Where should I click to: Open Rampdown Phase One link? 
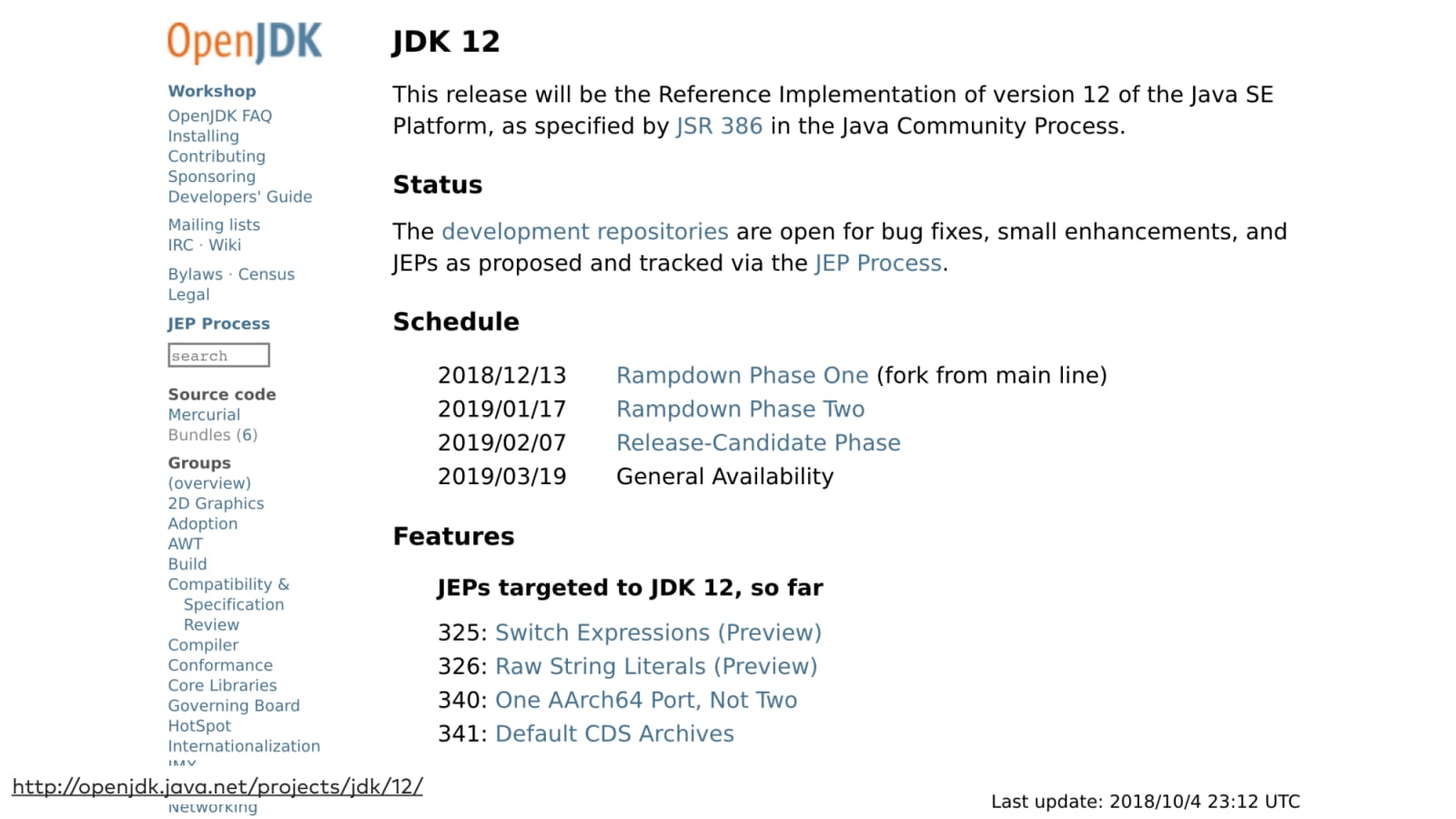743,376
